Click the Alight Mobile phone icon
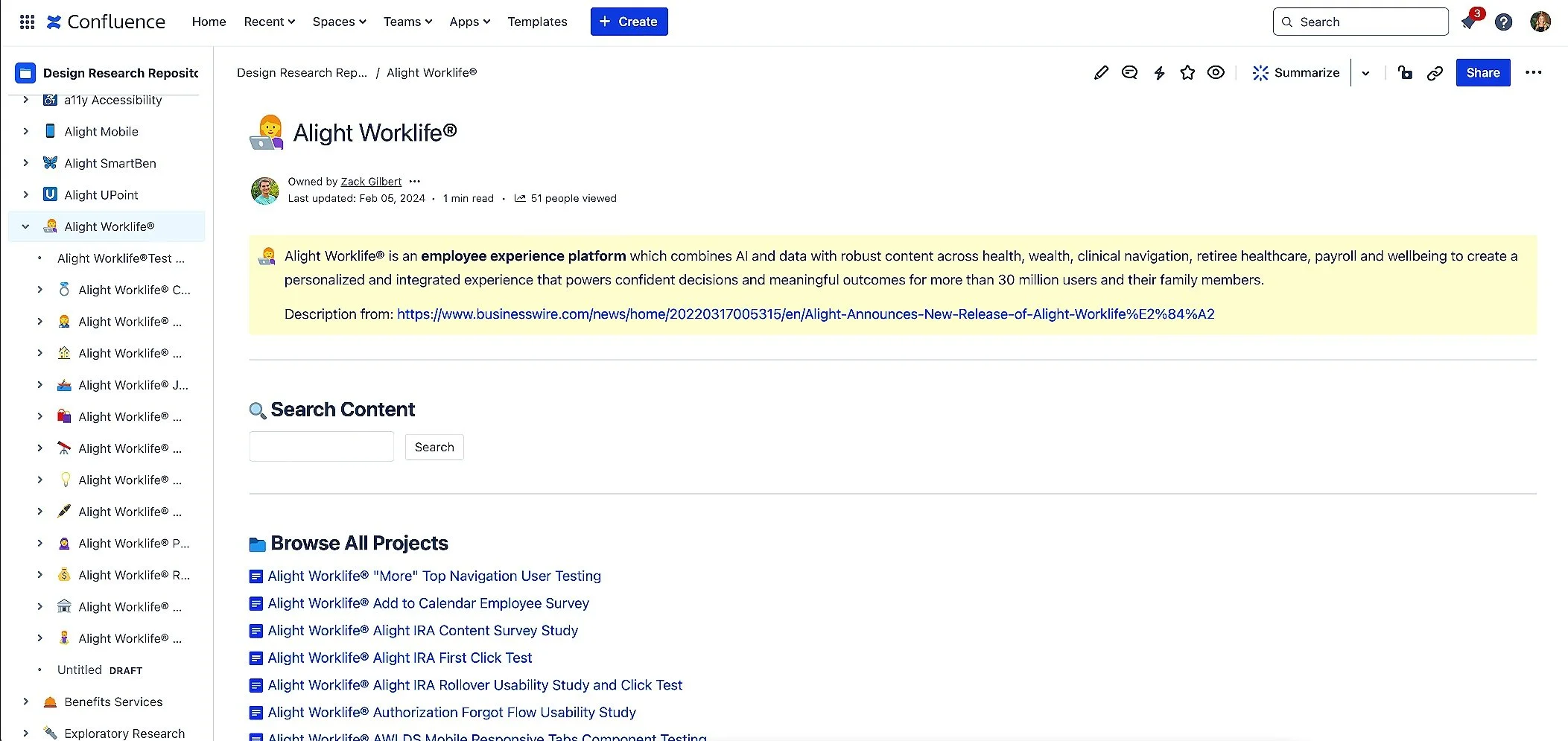 [50, 131]
